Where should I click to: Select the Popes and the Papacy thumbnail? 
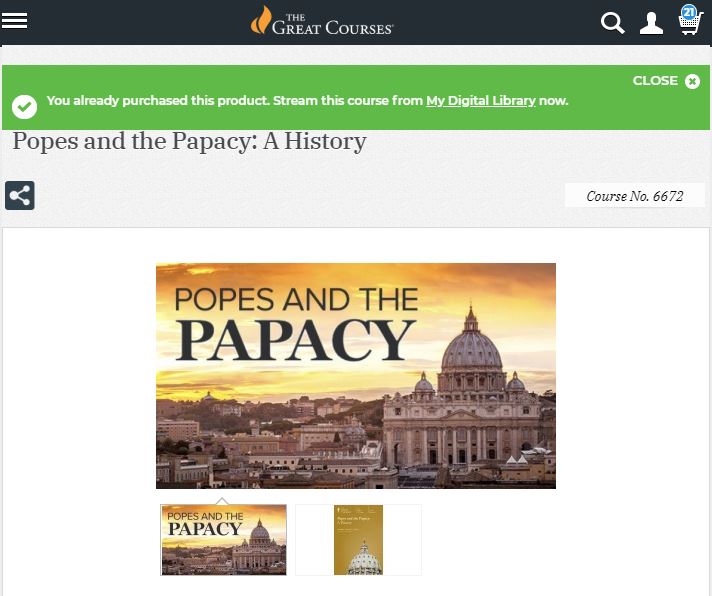coord(223,540)
